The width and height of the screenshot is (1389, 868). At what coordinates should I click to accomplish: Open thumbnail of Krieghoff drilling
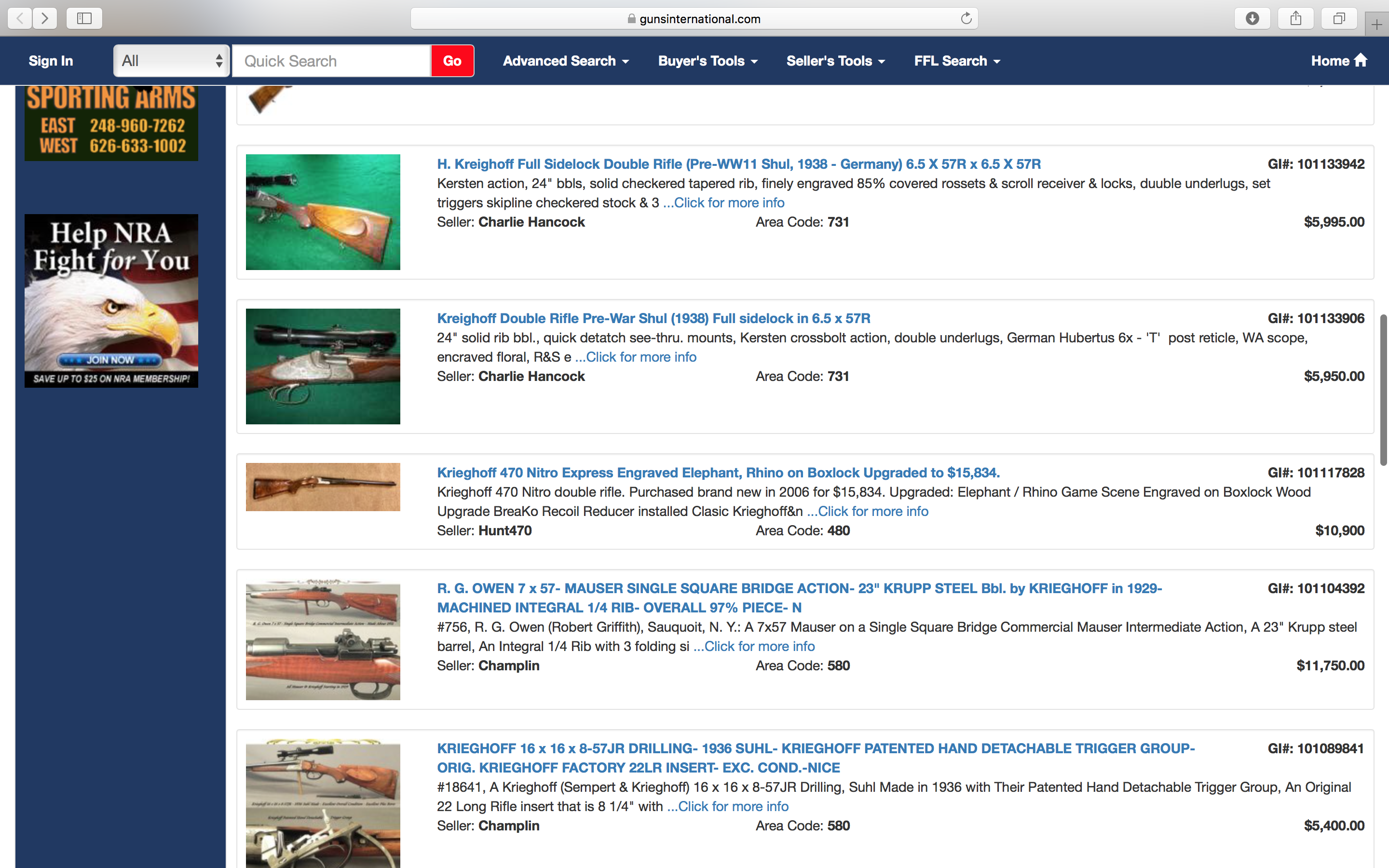click(x=323, y=804)
